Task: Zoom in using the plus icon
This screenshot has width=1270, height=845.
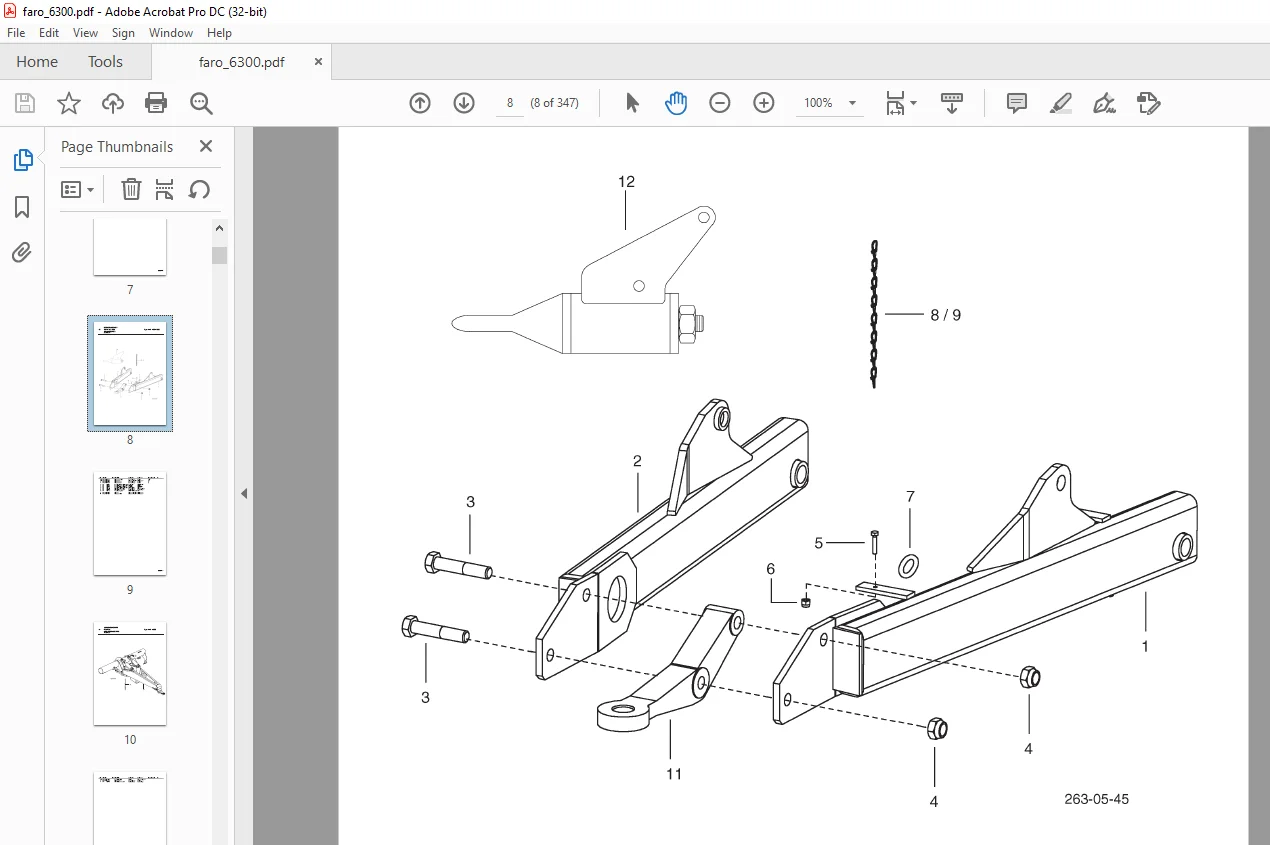Action: pyautogui.click(x=764, y=103)
